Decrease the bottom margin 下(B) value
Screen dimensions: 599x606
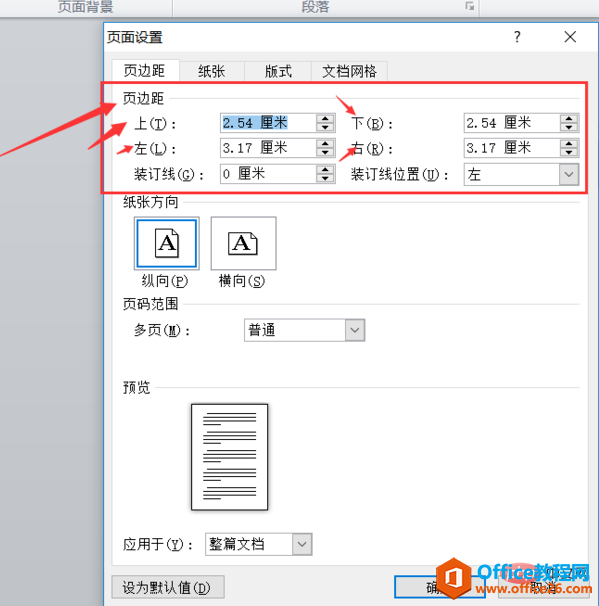(x=569, y=128)
